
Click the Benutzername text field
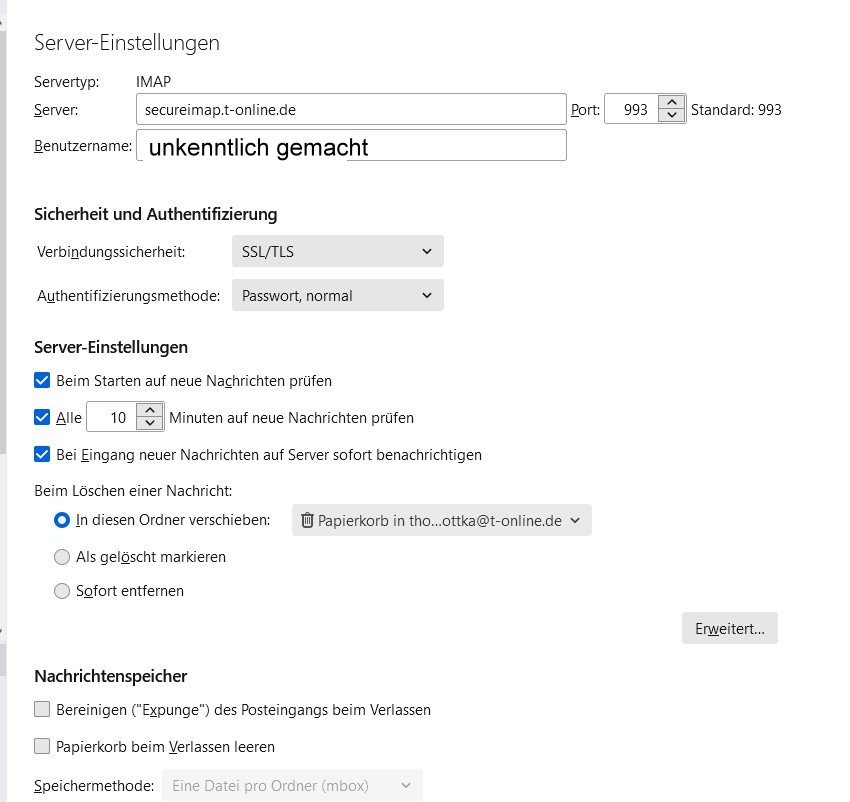(x=350, y=146)
